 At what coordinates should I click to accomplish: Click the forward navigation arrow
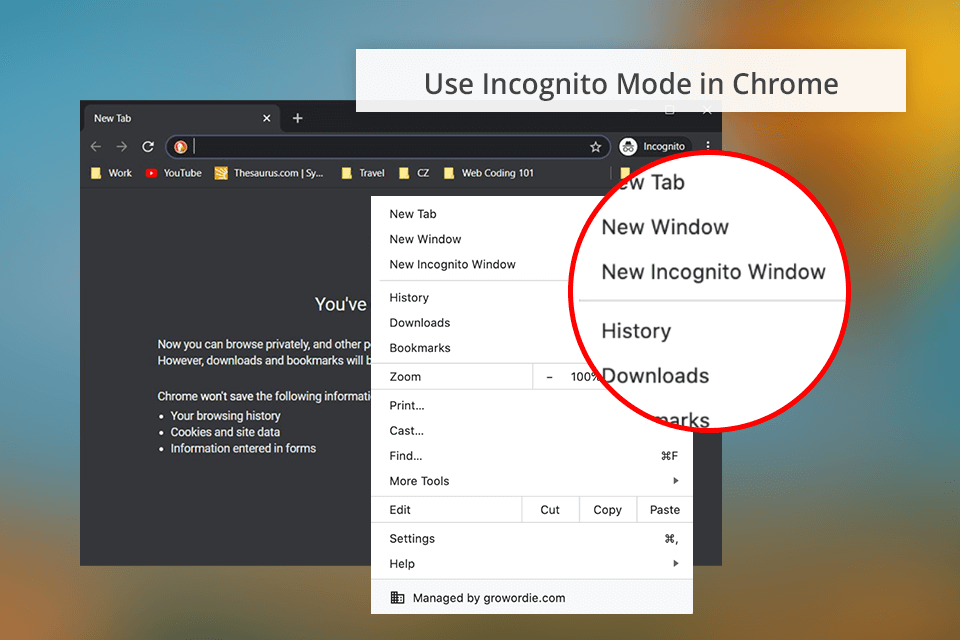point(122,146)
